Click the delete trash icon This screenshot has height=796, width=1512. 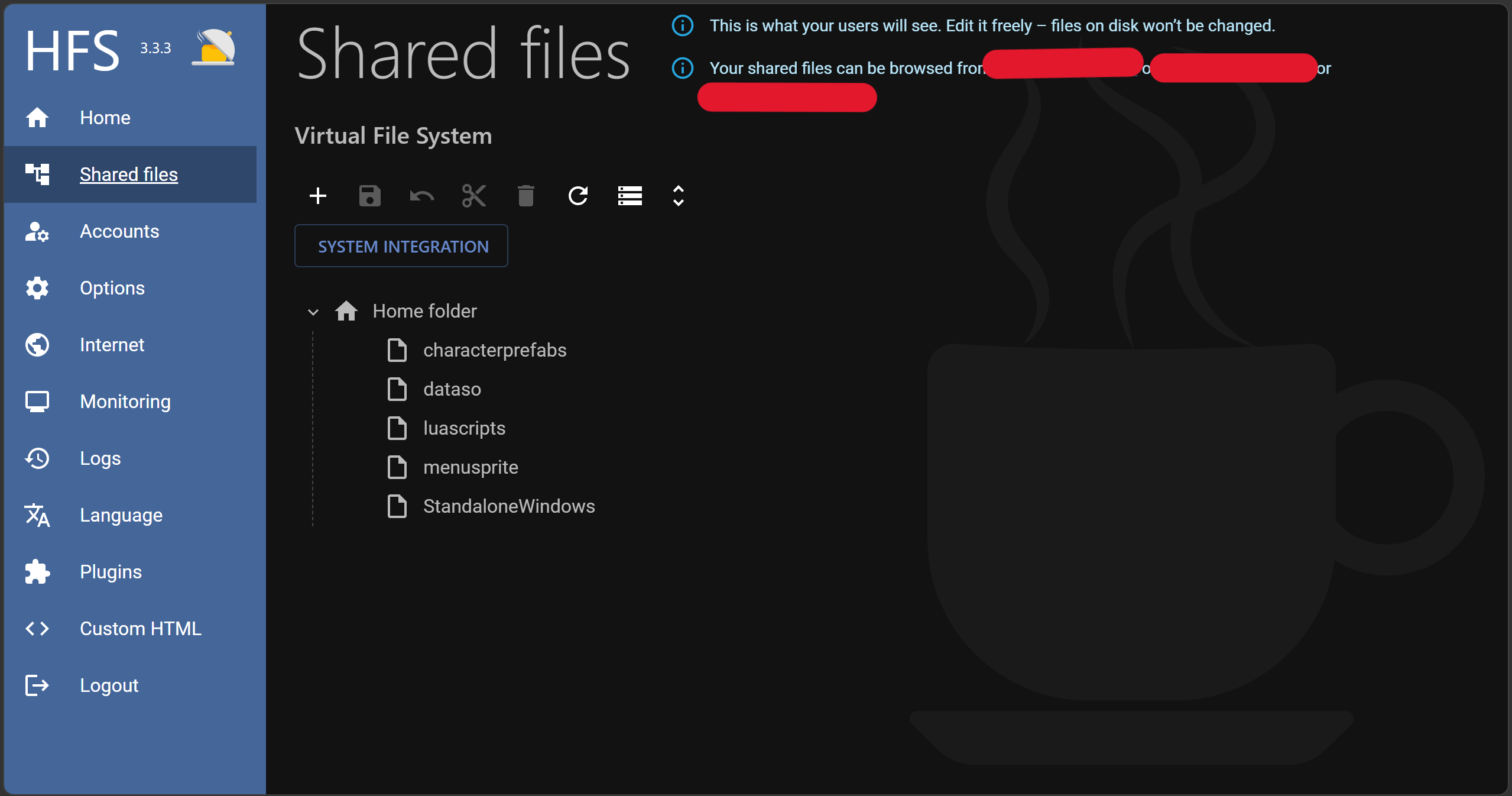(x=526, y=196)
